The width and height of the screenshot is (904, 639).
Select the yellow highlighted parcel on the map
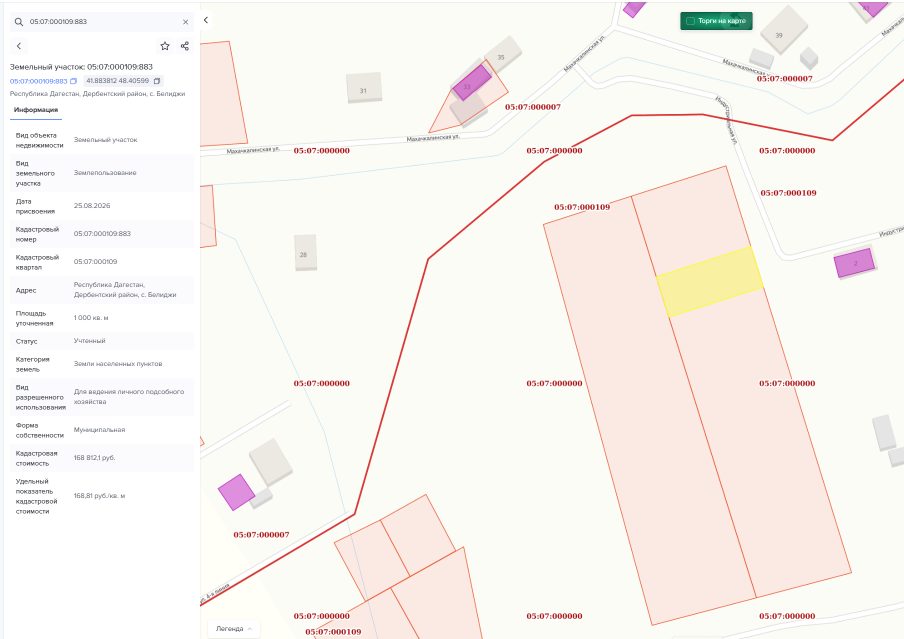[x=710, y=282]
